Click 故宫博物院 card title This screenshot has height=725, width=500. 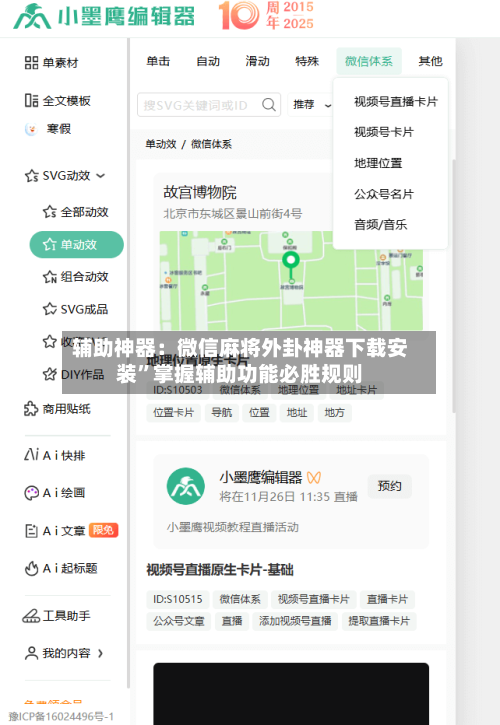(200, 192)
